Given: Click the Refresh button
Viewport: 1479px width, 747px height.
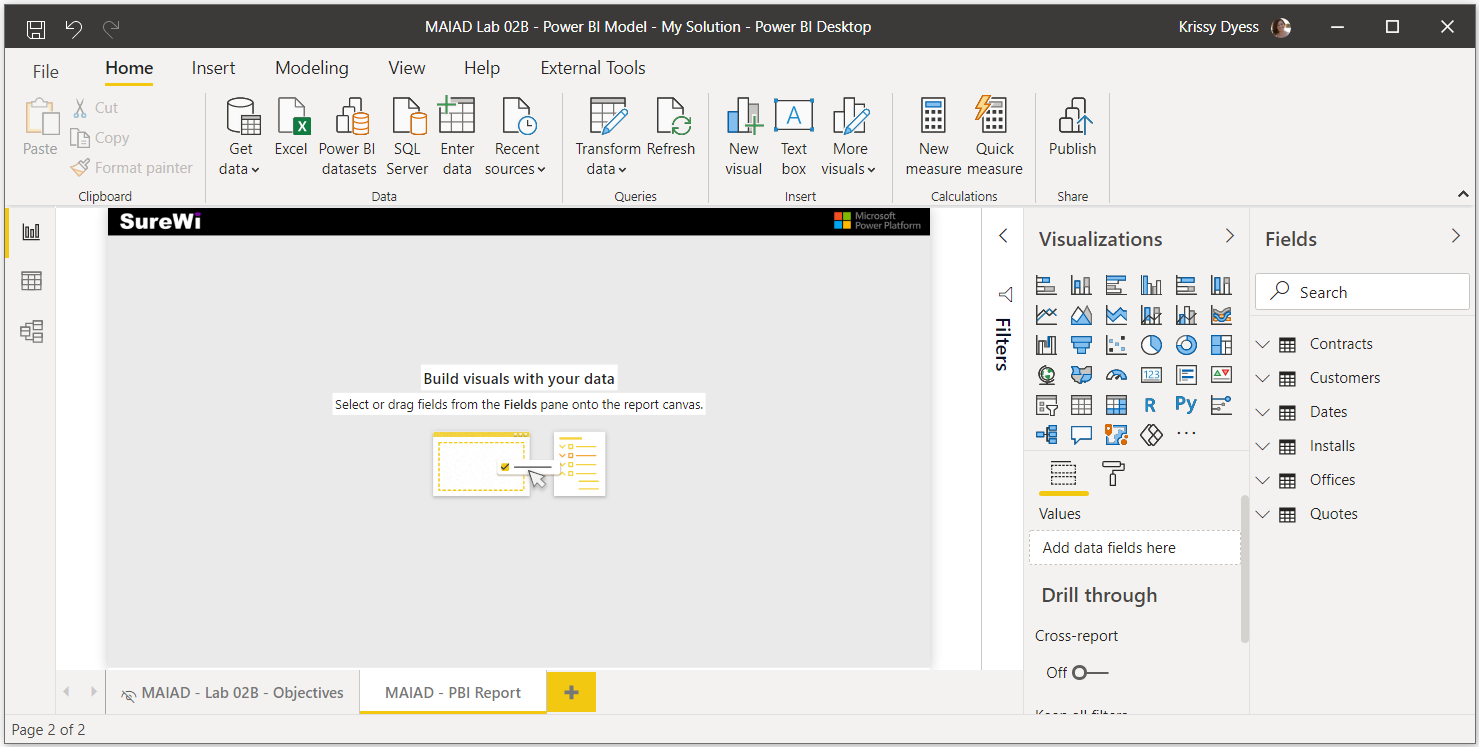Looking at the screenshot, I should click(671, 128).
